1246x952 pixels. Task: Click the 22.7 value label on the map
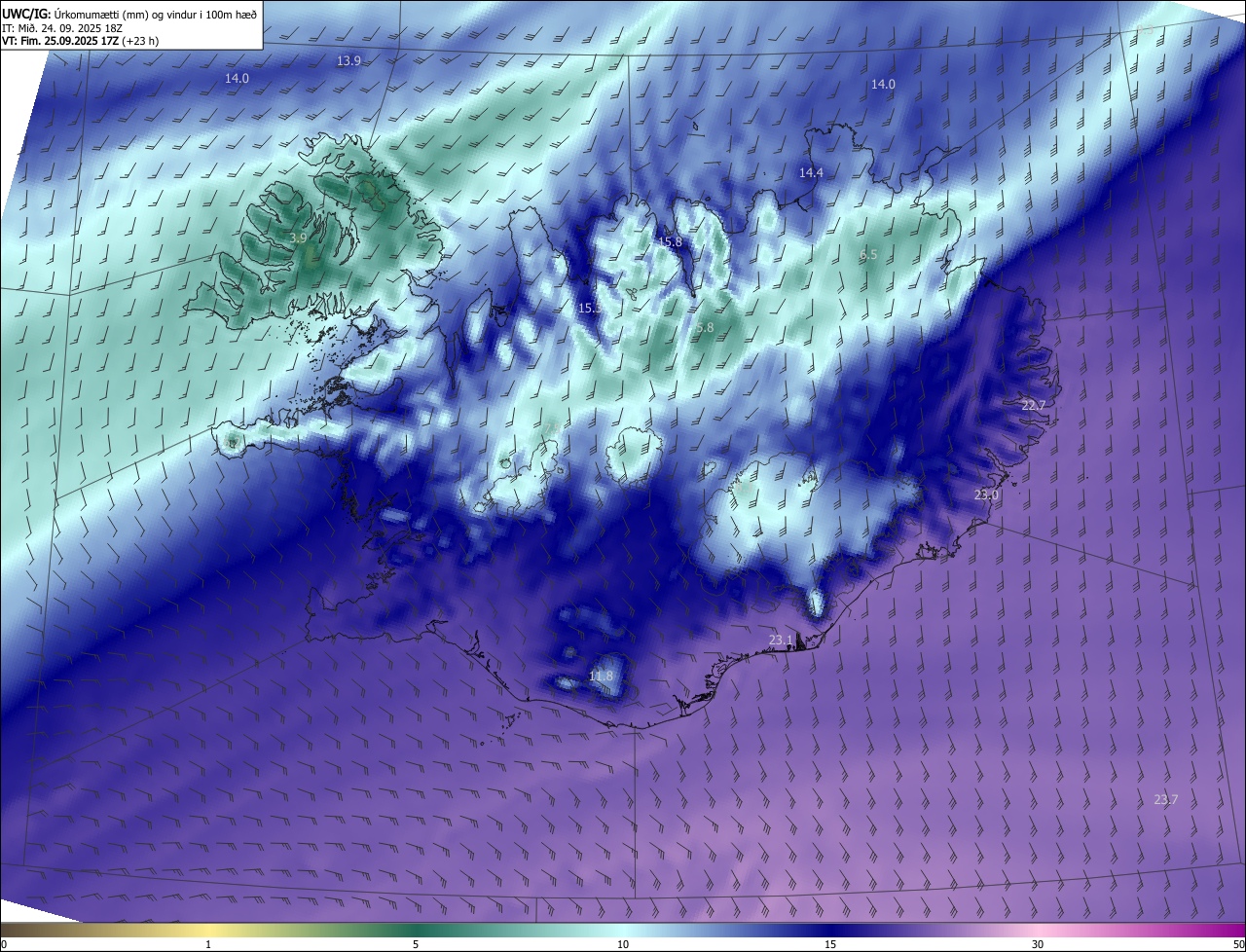tap(1033, 405)
